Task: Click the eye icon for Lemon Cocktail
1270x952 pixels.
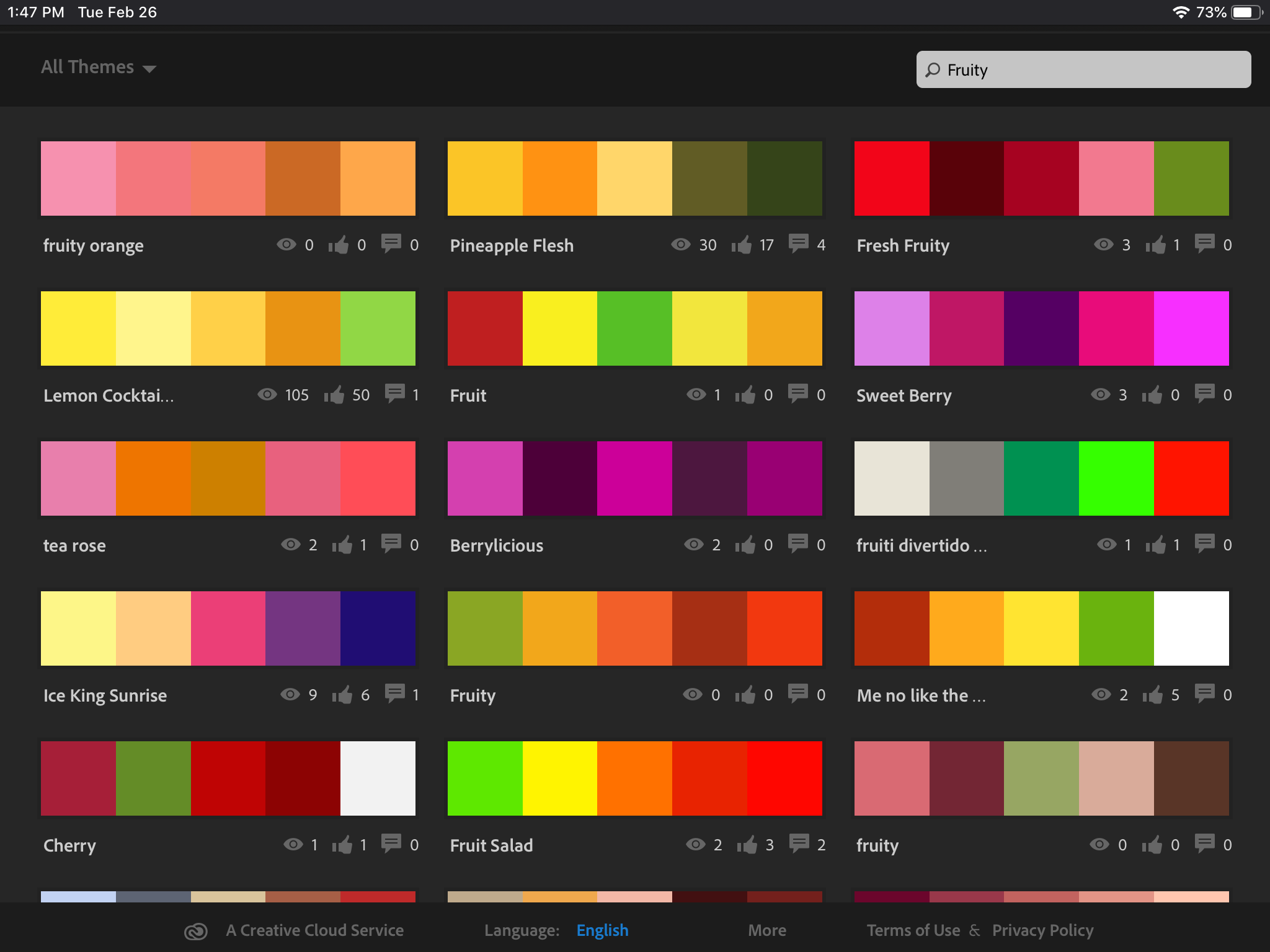Action: (x=267, y=394)
